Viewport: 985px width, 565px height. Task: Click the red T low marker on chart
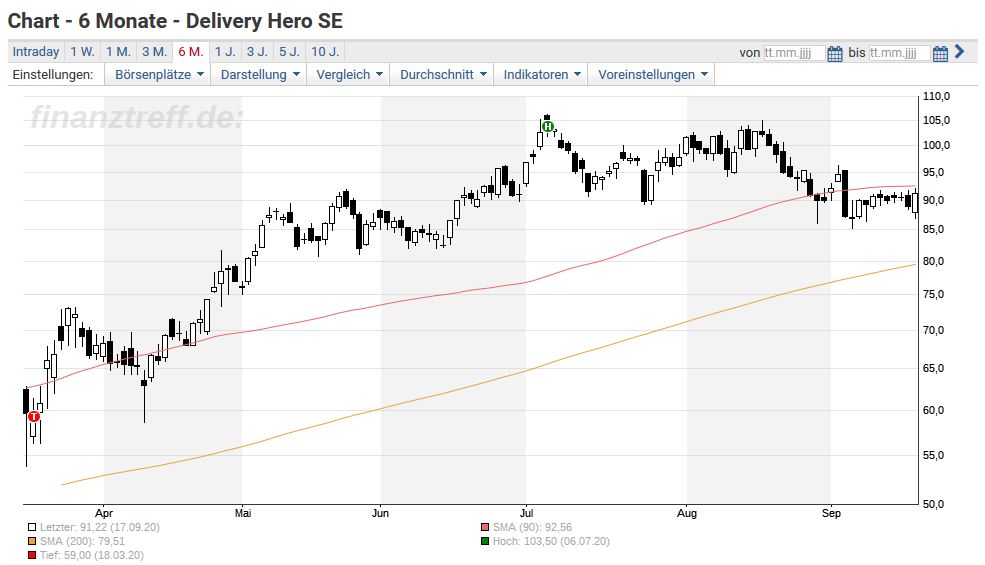click(x=34, y=416)
